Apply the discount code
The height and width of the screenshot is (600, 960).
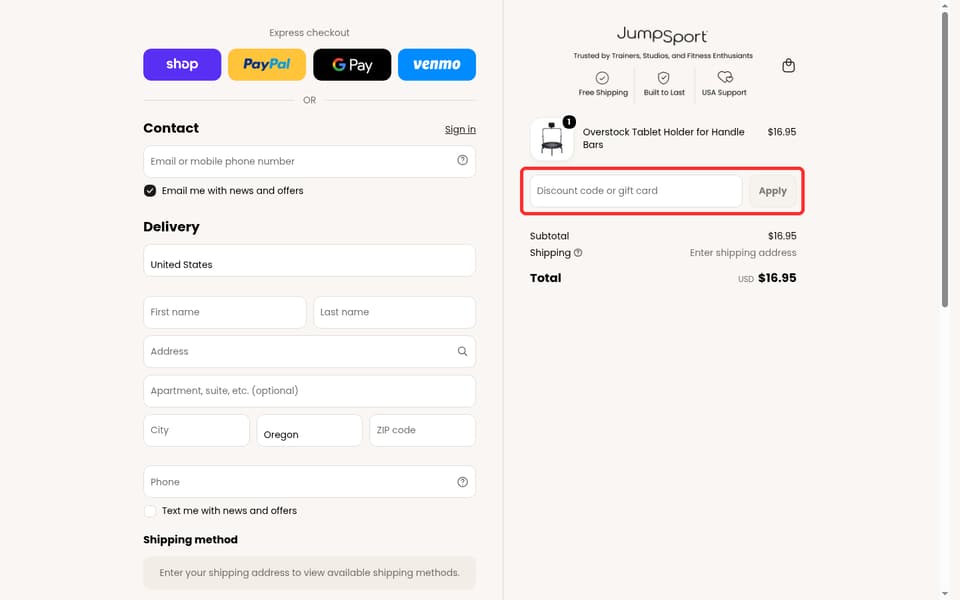(x=773, y=191)
